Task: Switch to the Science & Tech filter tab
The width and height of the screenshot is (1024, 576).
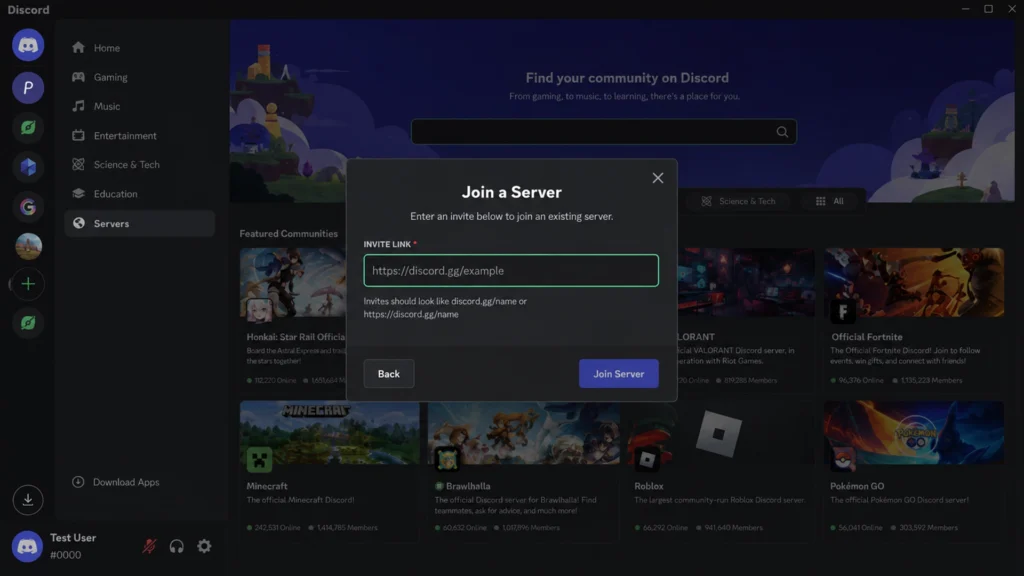Action: [x=739, y=201]
